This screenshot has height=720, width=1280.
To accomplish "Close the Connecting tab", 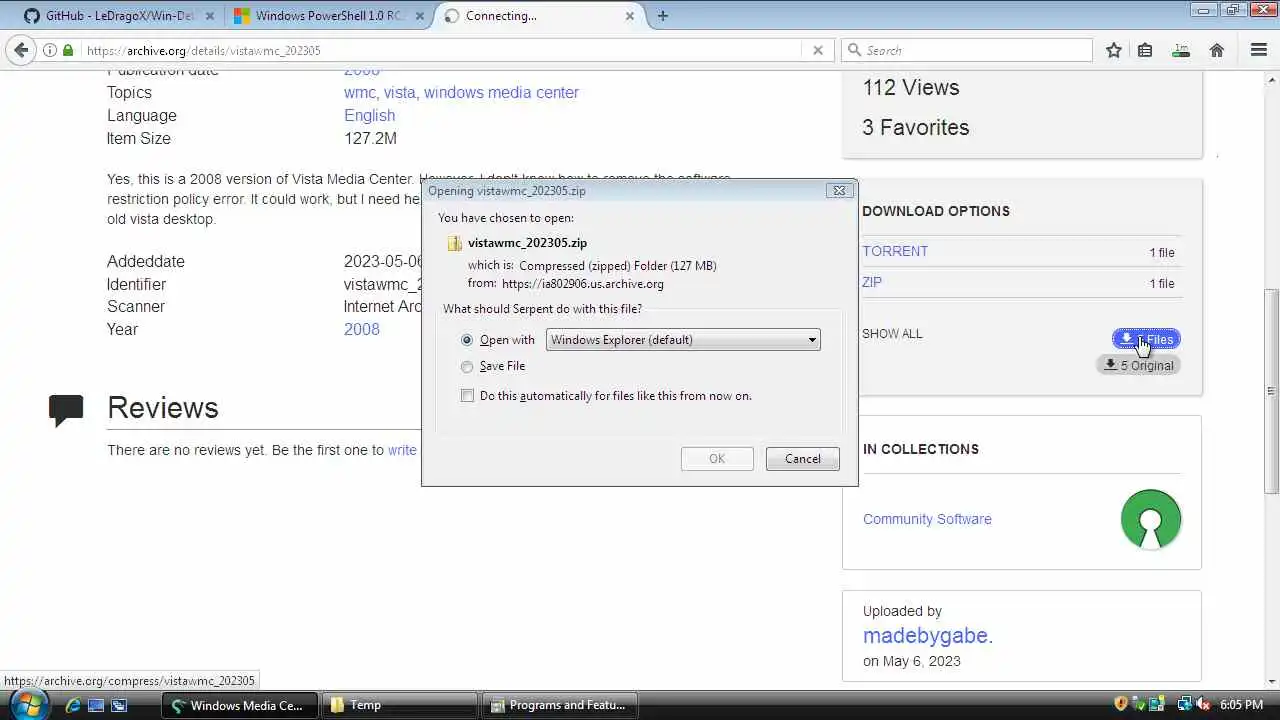I will [x=630, y=15].
